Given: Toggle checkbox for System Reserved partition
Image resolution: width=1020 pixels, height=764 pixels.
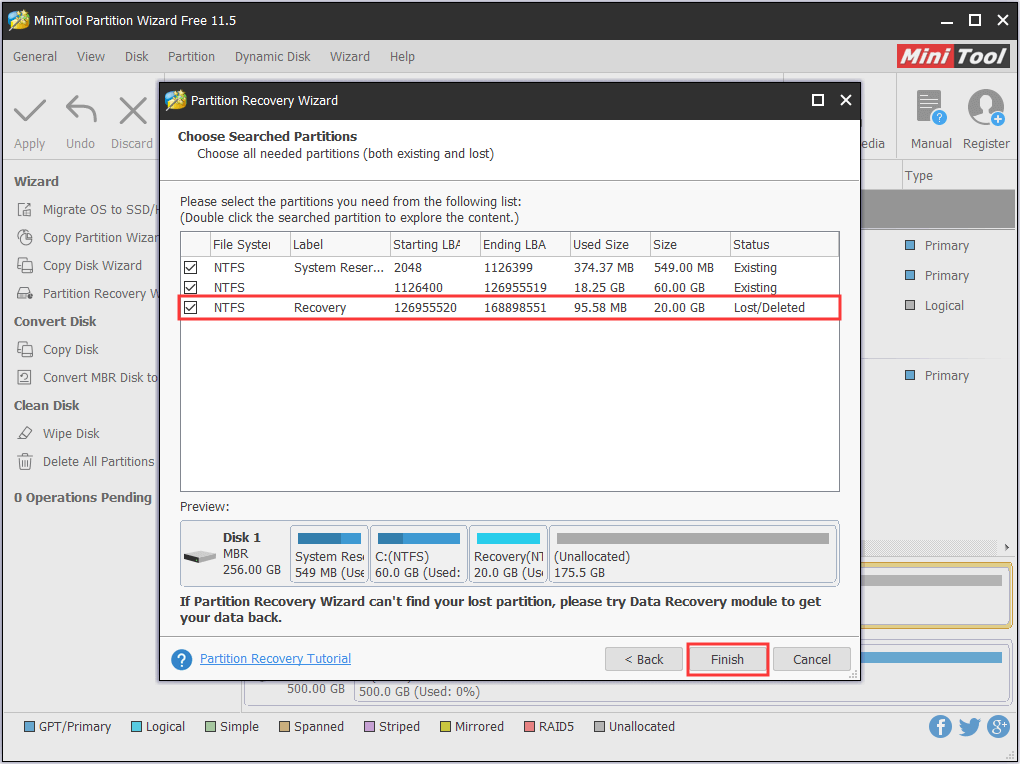Looking at the screenshot, I should 191,267.
